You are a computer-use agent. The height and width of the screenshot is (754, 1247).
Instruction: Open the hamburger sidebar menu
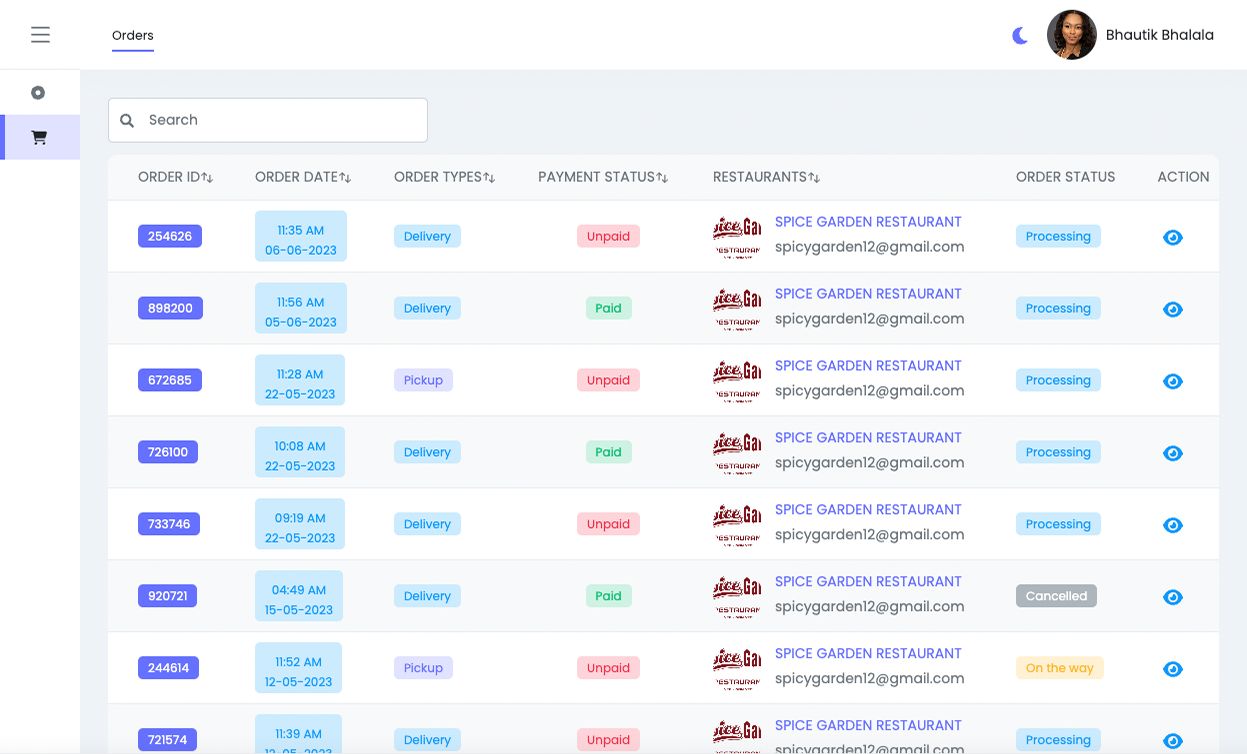40,35
